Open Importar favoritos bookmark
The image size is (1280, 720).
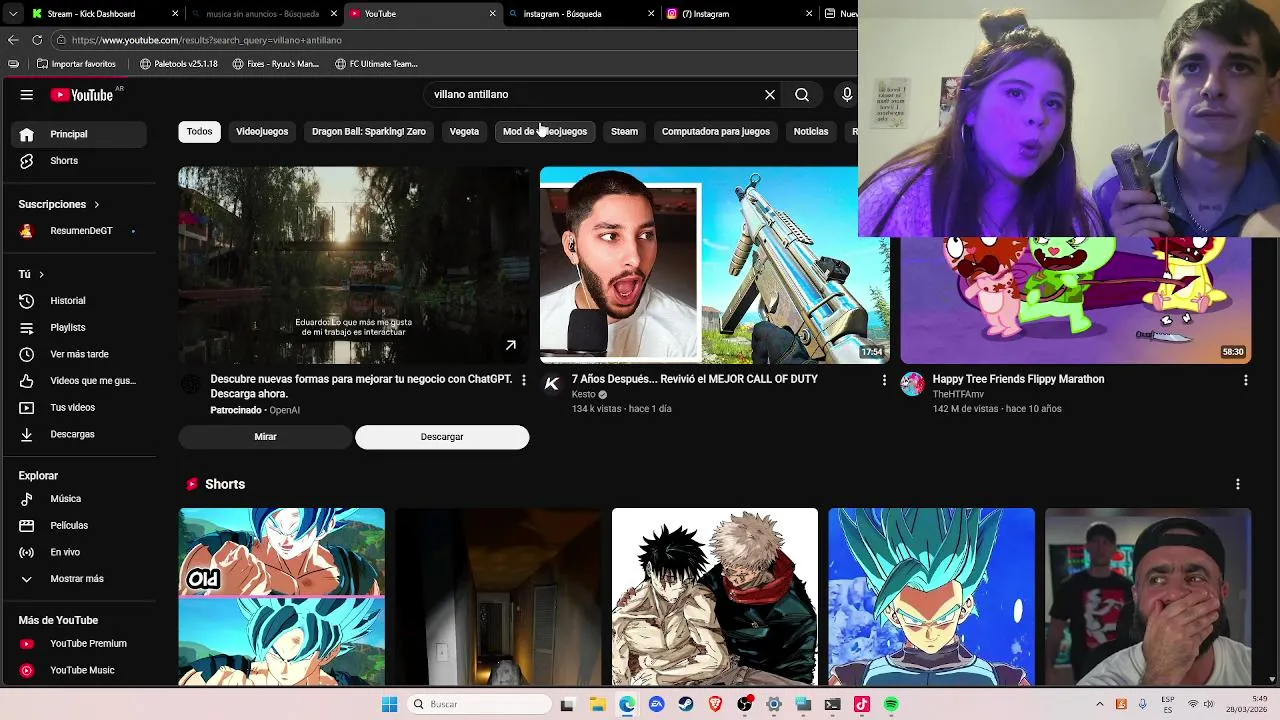tap(76, 64)
